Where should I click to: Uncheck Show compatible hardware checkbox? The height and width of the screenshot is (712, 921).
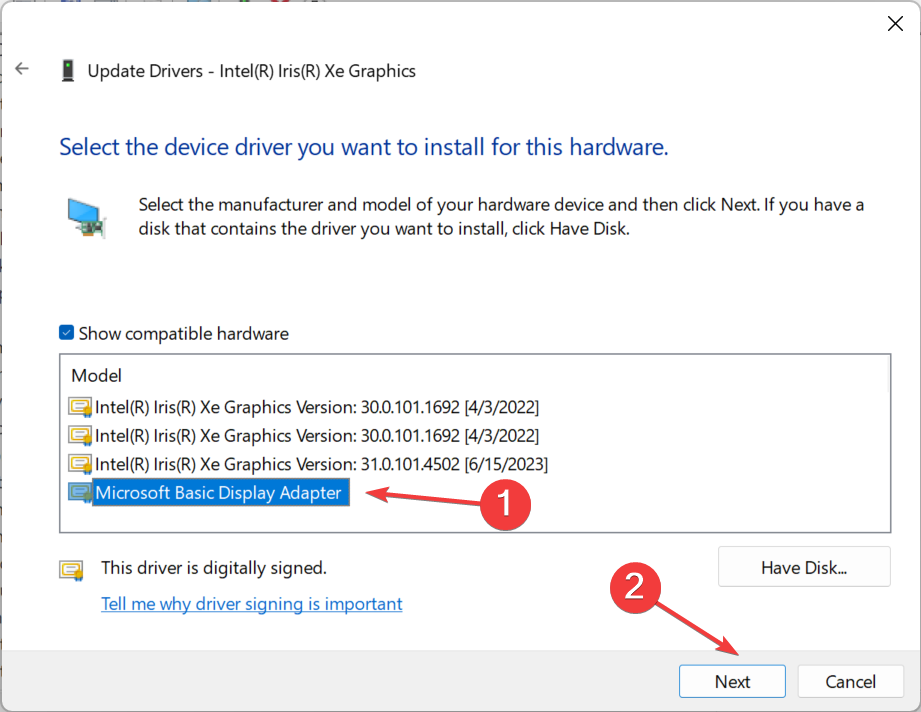[x=66, y=333]
